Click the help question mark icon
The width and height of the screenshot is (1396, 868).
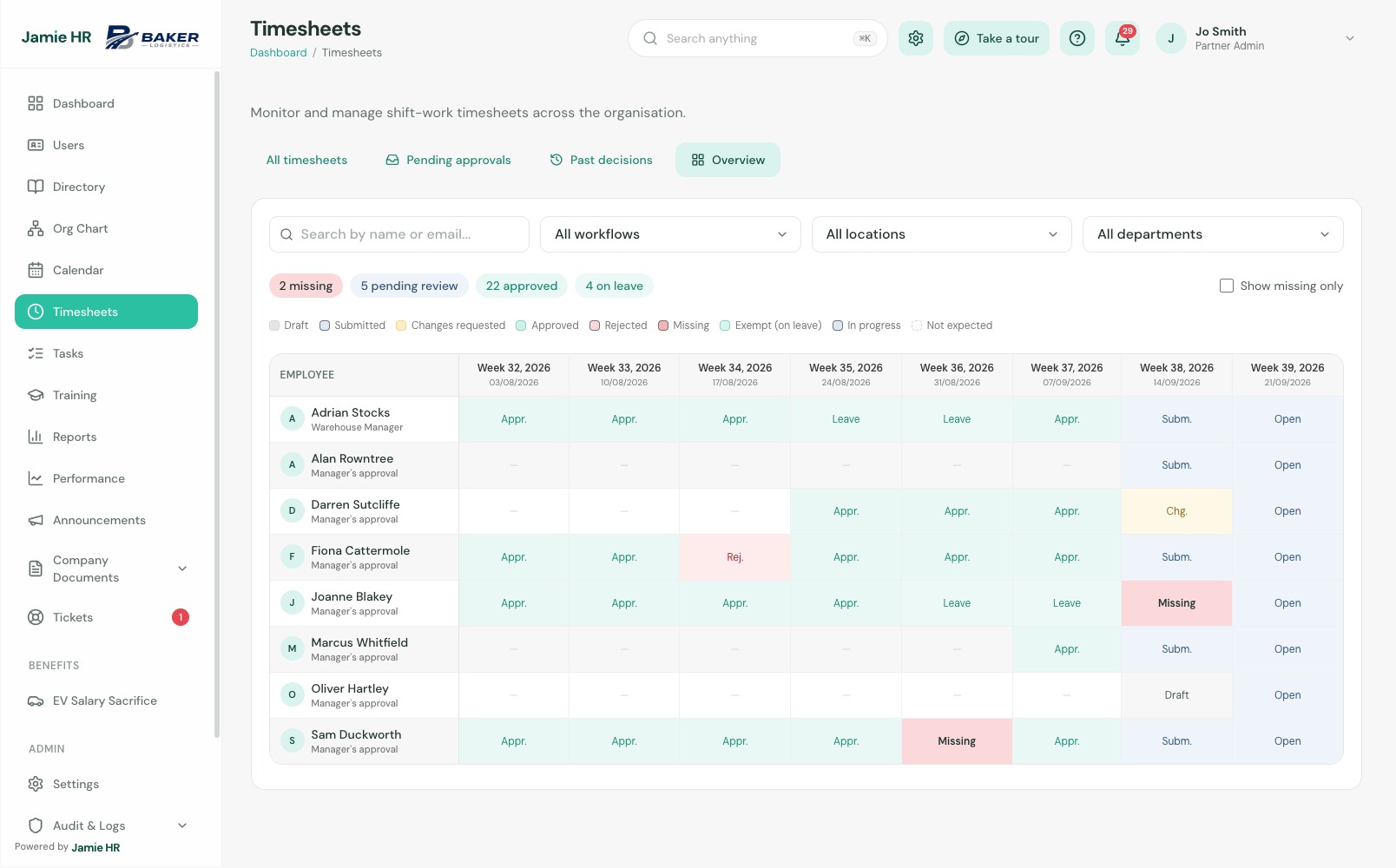point(1077,38)
